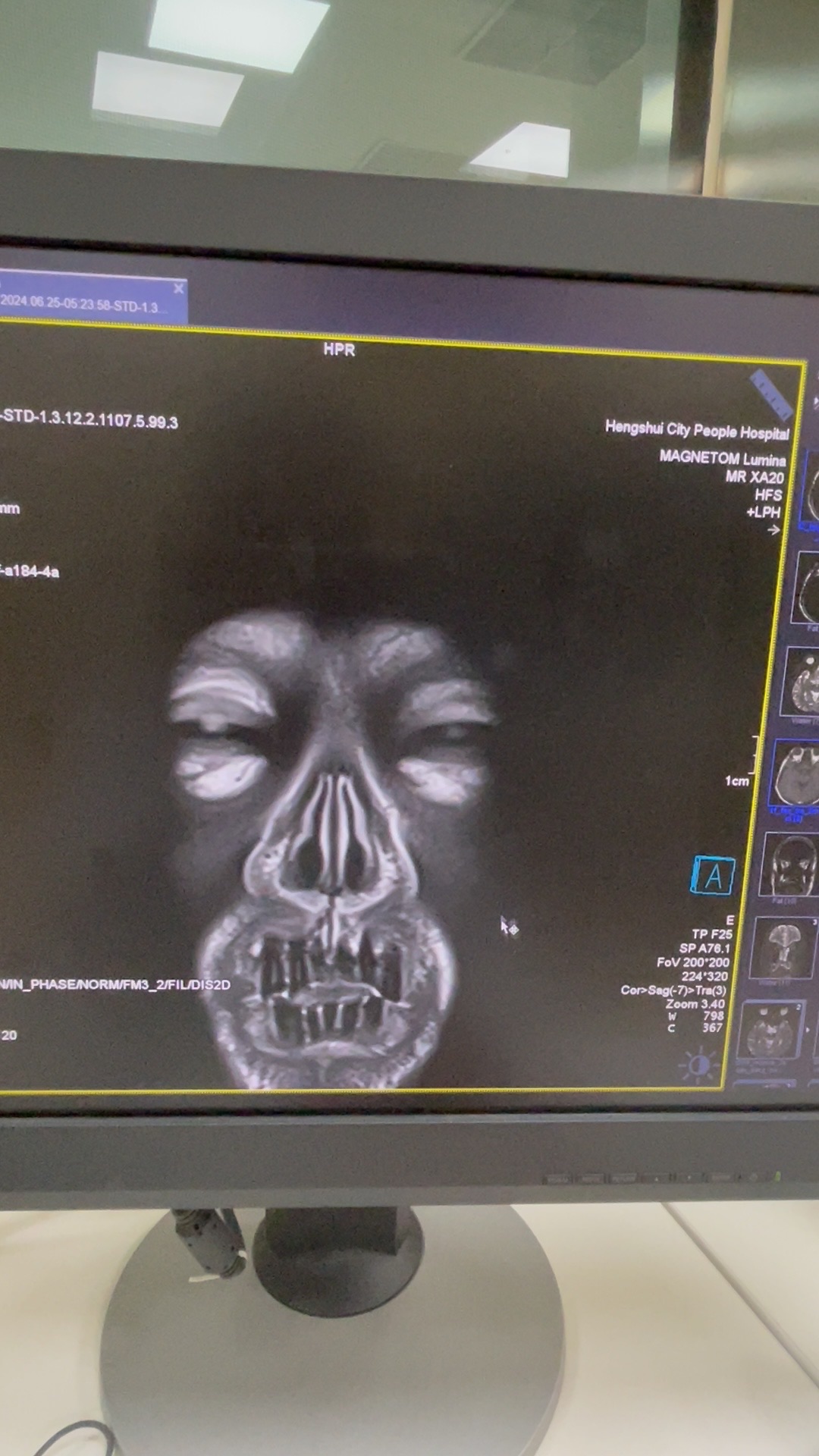The image size is (819, 1456).
Task: Click the ruler icon in the viewport corner
Action: [x=771, y=394]
